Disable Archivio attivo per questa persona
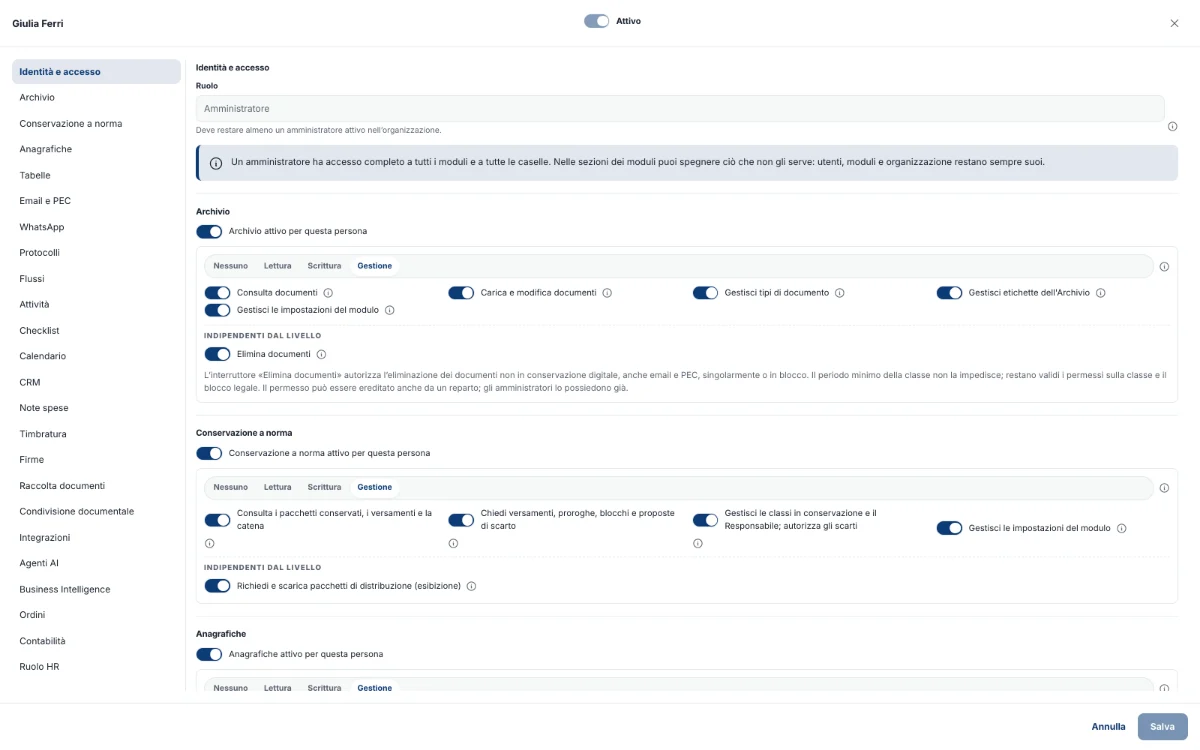 (209, 232)
